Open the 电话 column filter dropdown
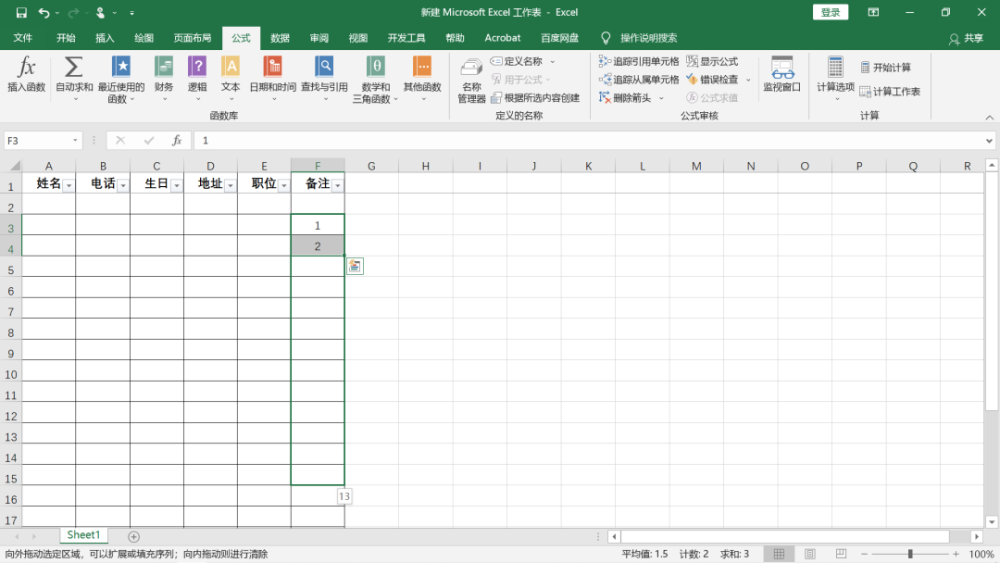Screen dimensions: 1000x563 (123, 186)
